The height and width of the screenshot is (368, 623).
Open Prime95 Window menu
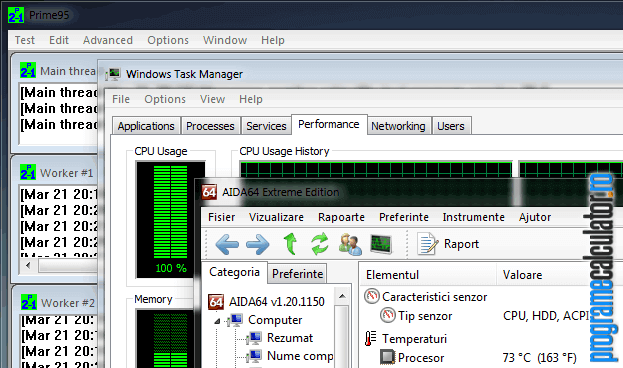225,40
